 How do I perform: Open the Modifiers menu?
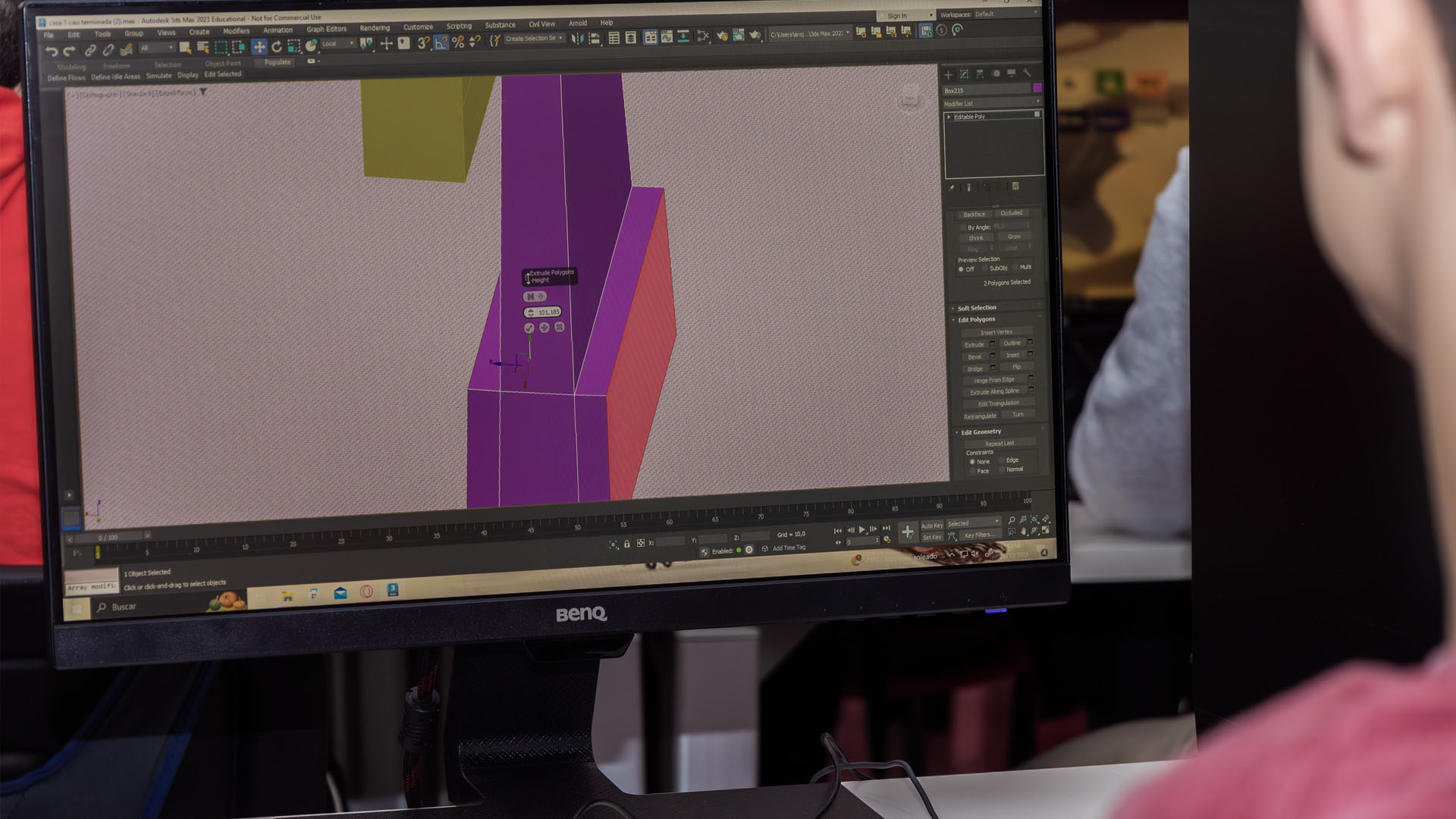236,31
